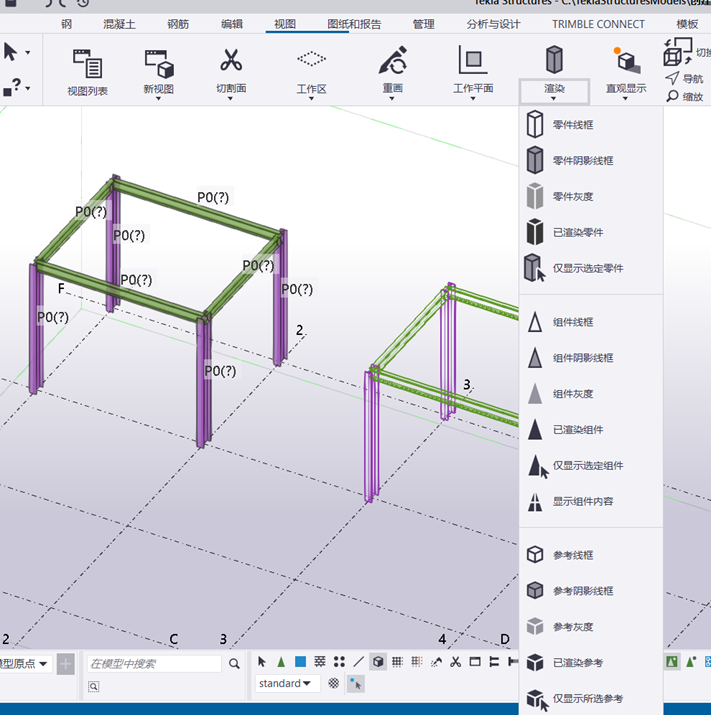
Task: Toggle the blue square selection switch
Action: [300, 662]
